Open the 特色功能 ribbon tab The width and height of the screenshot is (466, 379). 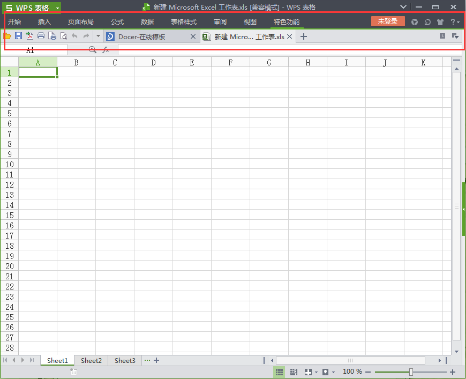287,22
